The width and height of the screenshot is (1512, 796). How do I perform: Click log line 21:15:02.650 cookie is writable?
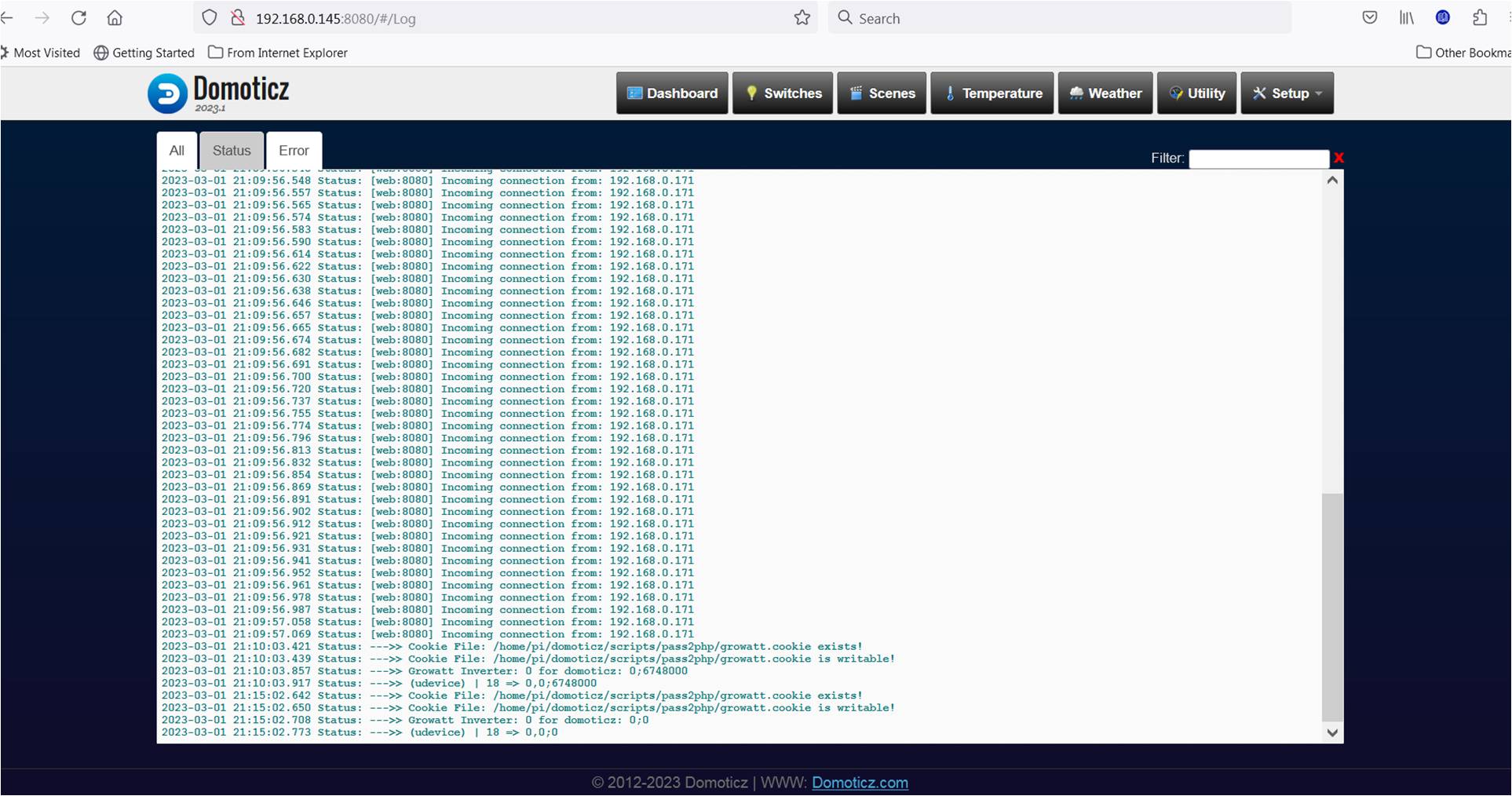pyautogui.click(x=528, y=708)
